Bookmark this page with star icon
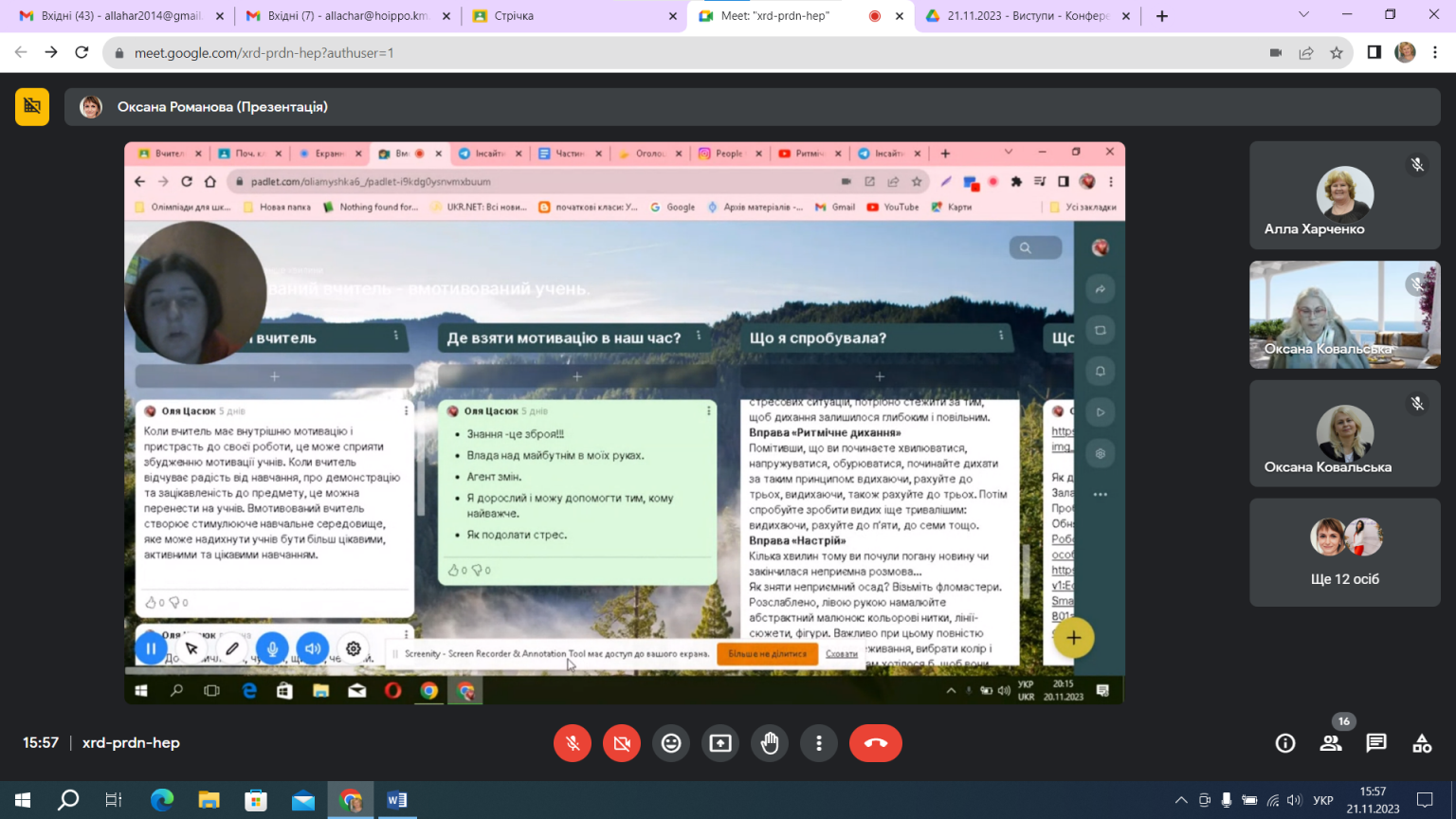Image resolution: width=1456 pixels, height=819 pixels. [x=1337, y=53]
